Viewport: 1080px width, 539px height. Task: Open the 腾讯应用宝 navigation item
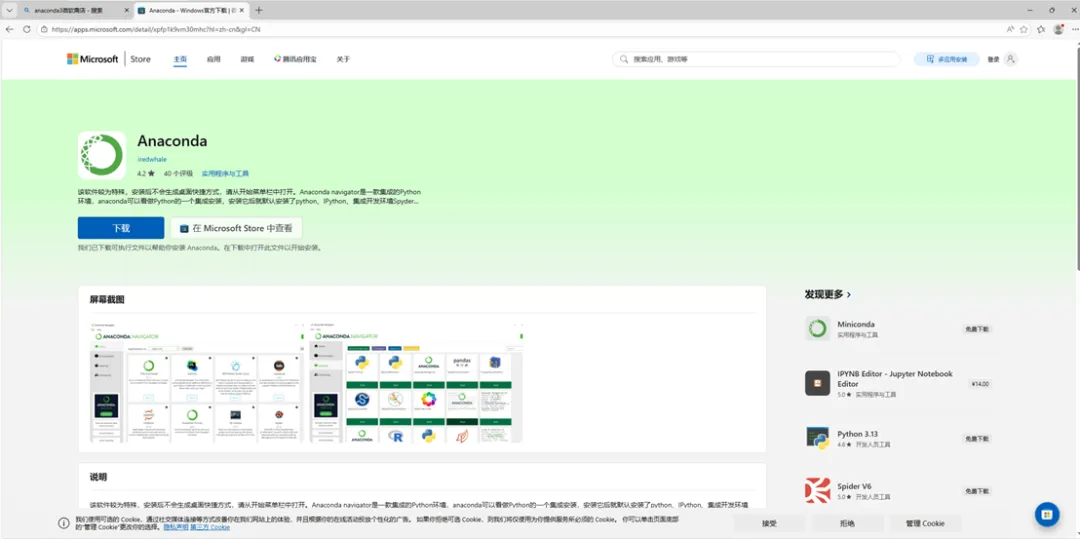(295, 59)
